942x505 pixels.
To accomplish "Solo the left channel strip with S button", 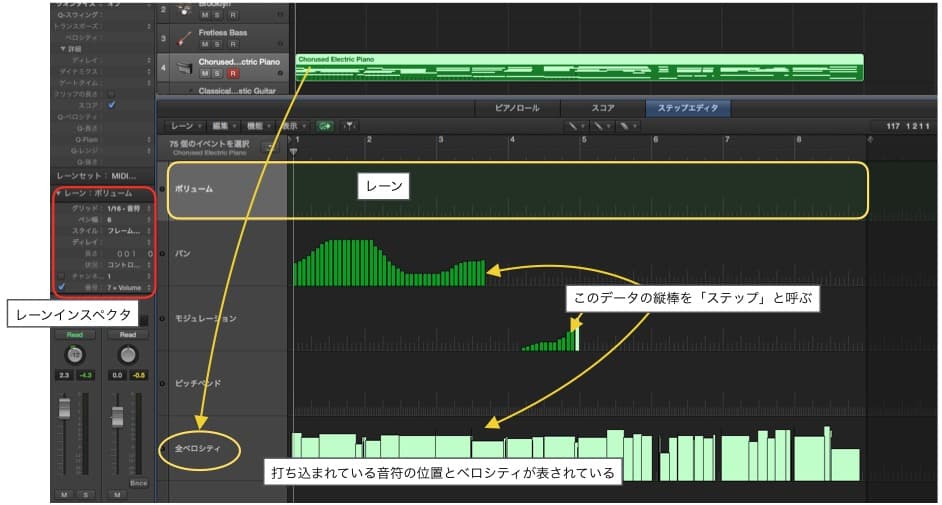I will pos(85,495).
